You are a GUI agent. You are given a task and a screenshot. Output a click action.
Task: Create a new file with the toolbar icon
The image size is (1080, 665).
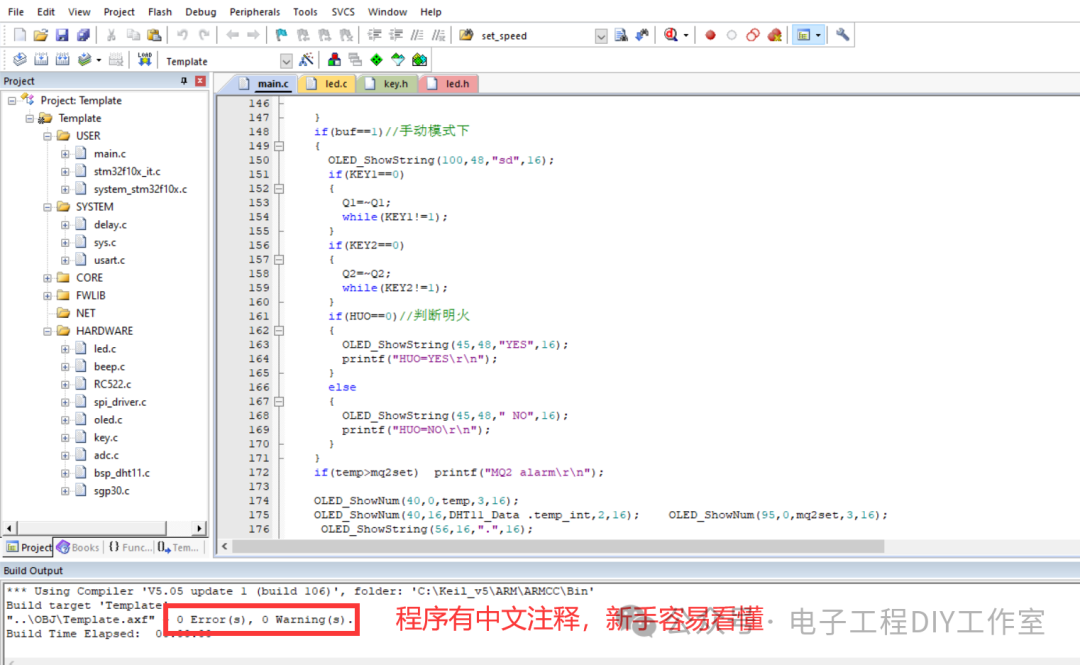pos(19,35)
